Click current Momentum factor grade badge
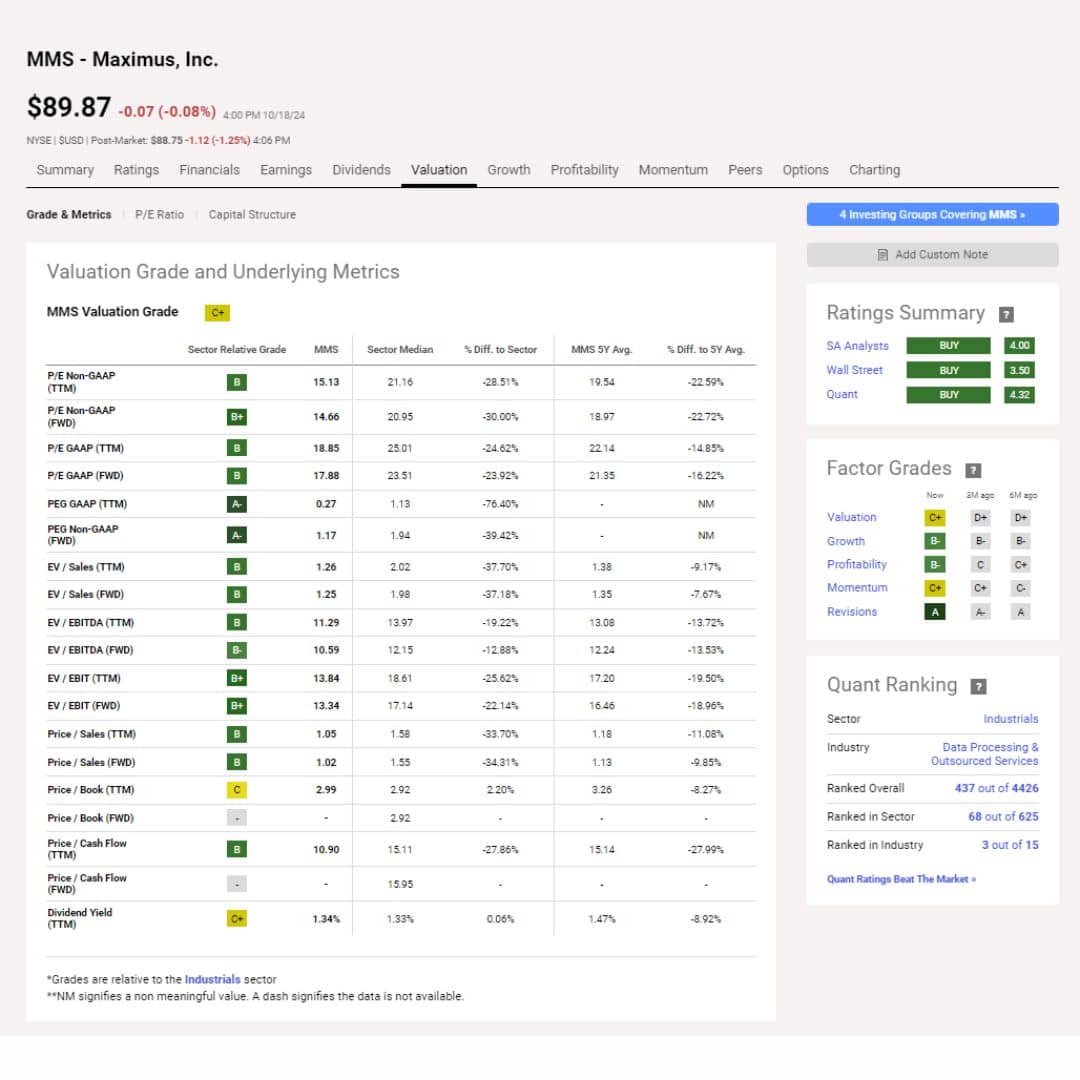This screenshot has width=1080, height=1080. (x=935, y=588)
